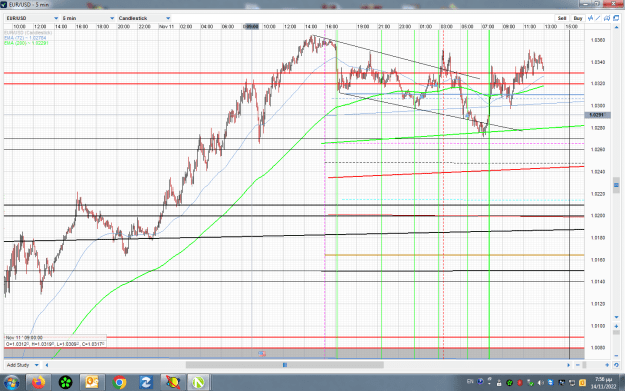Viewport: 625px width, 391px height.
Task: Click the vertical zoom minus icon
Action: 616,356
